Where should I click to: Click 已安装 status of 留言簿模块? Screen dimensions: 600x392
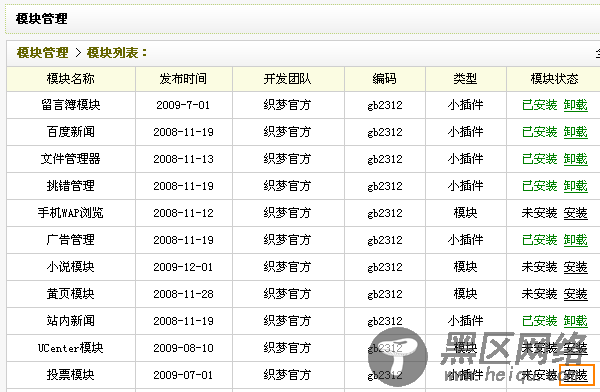coord(540,105)
